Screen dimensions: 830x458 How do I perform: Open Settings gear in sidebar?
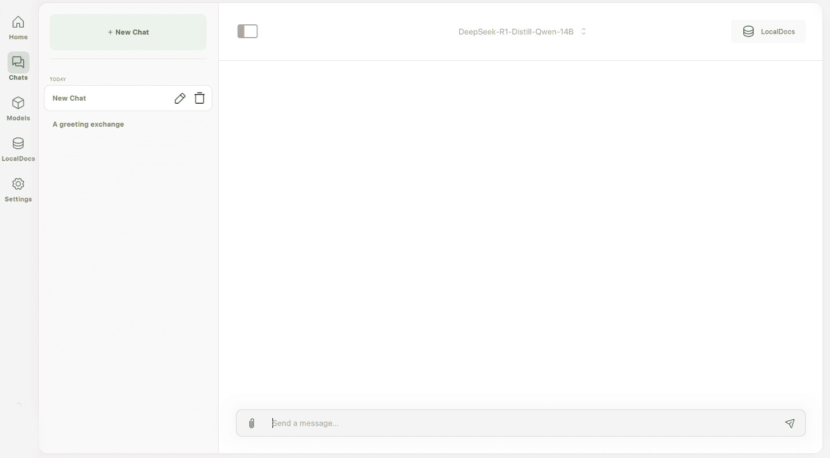pyautogui.click(x=18, y=184)
